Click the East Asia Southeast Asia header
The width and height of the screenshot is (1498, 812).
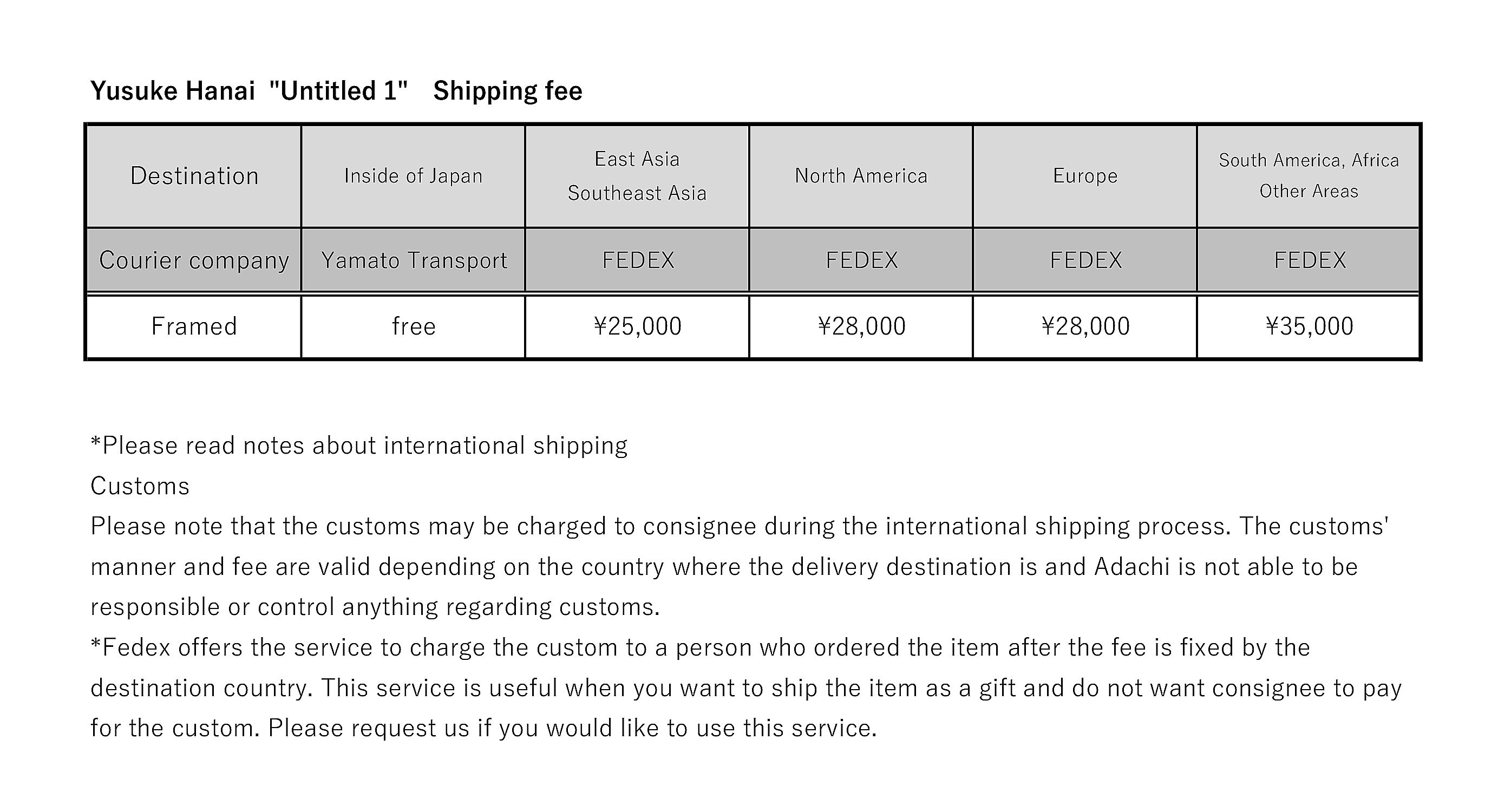pyautogui.click(x=637, y=175)
